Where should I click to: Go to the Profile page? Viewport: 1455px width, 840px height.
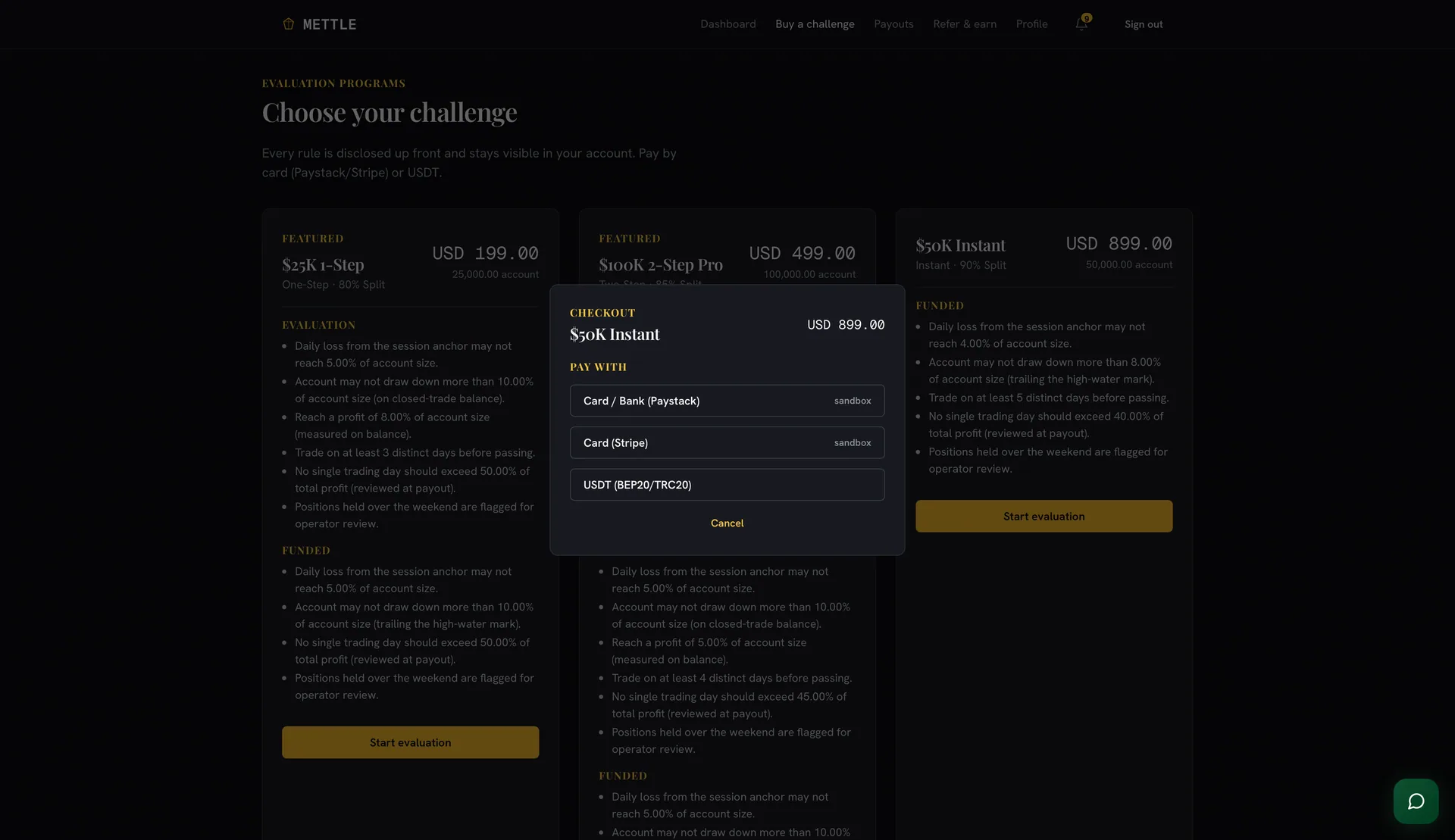[x=1031, y=24]
